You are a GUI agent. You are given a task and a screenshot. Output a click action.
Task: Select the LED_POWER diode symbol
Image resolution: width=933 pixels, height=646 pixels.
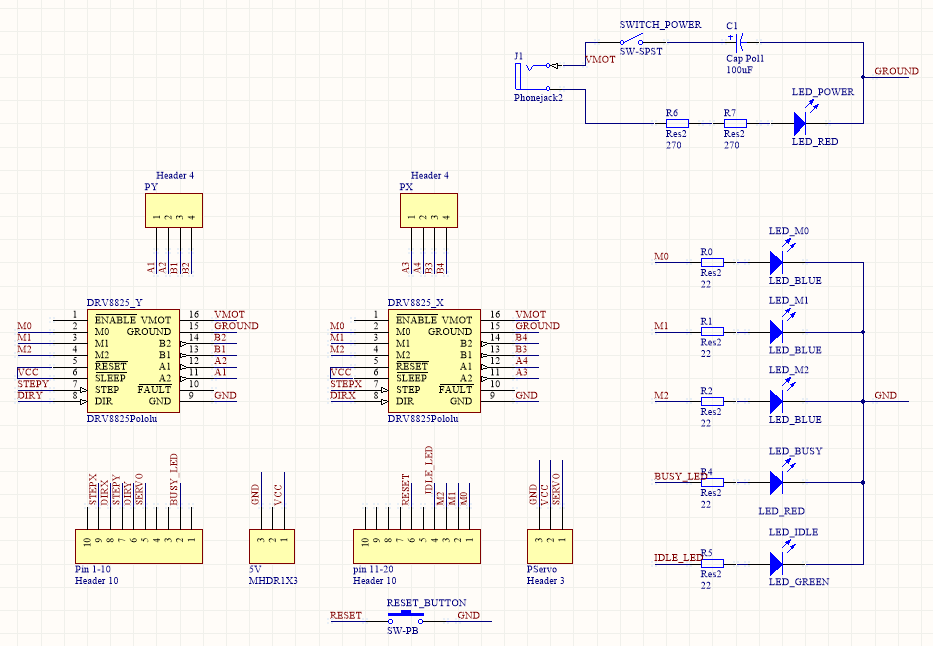800,123
